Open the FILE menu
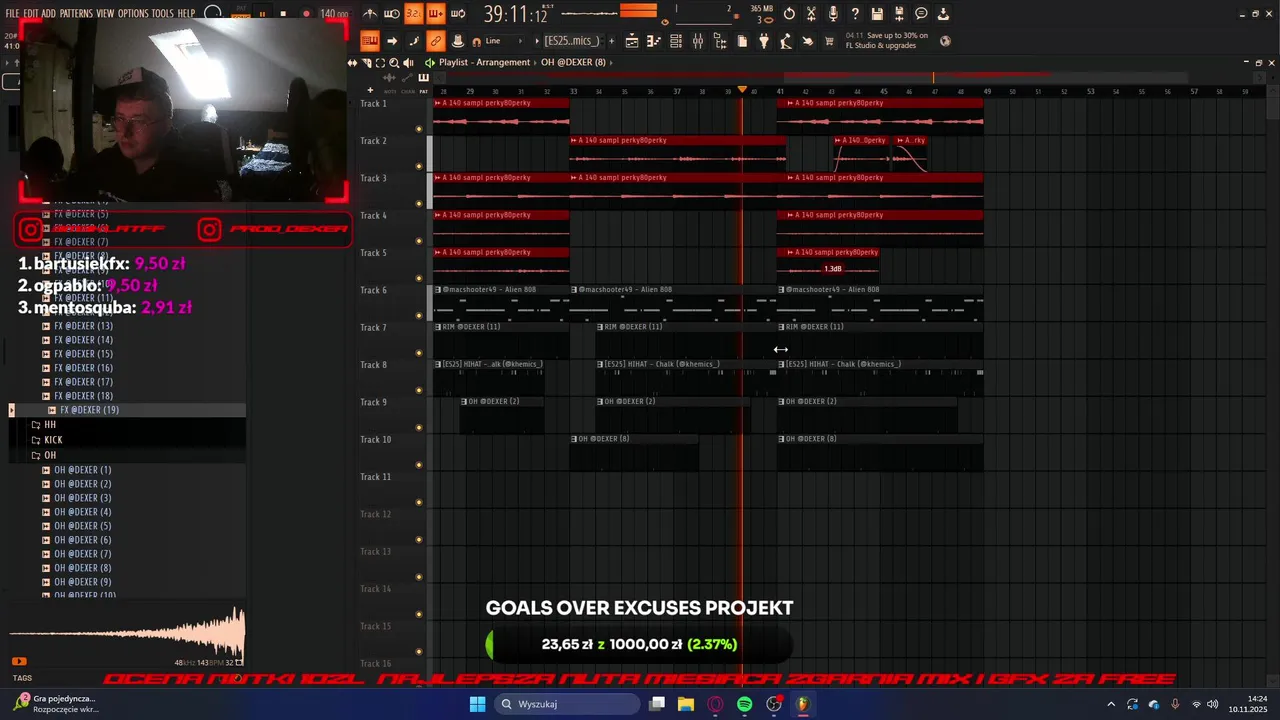 coord(12,14)
